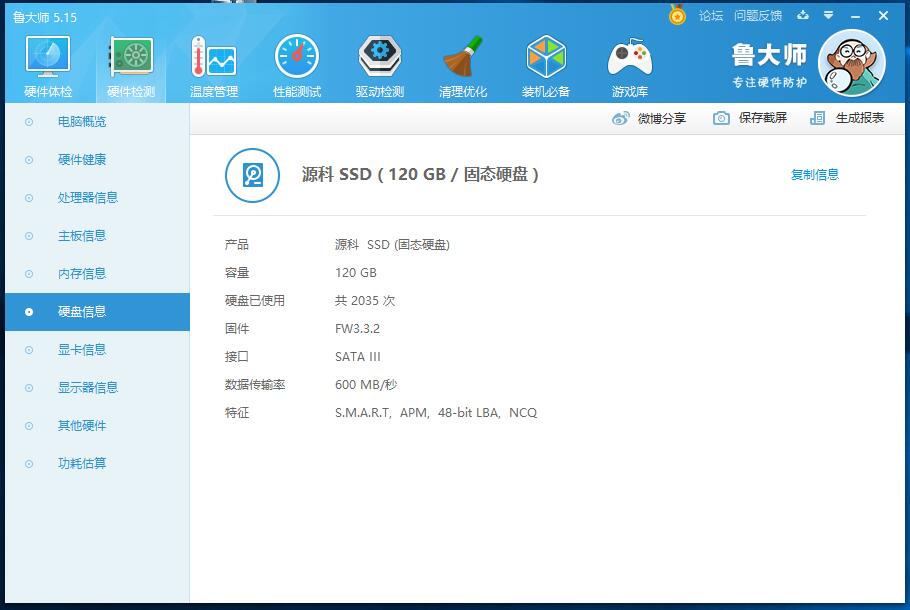Click the 鲁大师 mascot avatar
The width and height of the screenshot is (910, 610).
click(851, 63)
